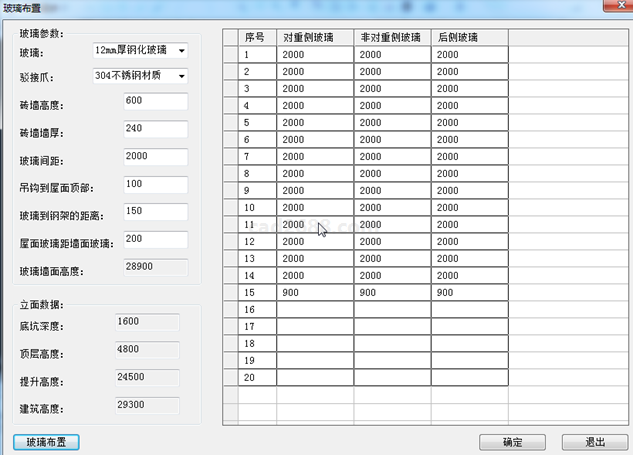
Task: Select the 砖墙墙厚 field showing 240
Action: click(x=155, y=128)
